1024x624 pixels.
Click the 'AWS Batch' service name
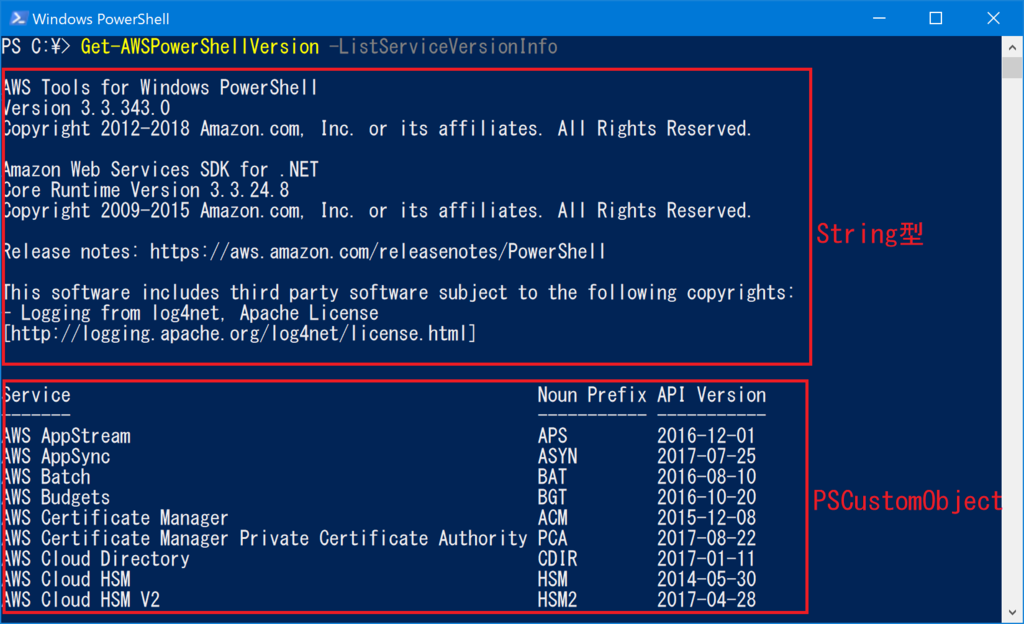(46, 476)
